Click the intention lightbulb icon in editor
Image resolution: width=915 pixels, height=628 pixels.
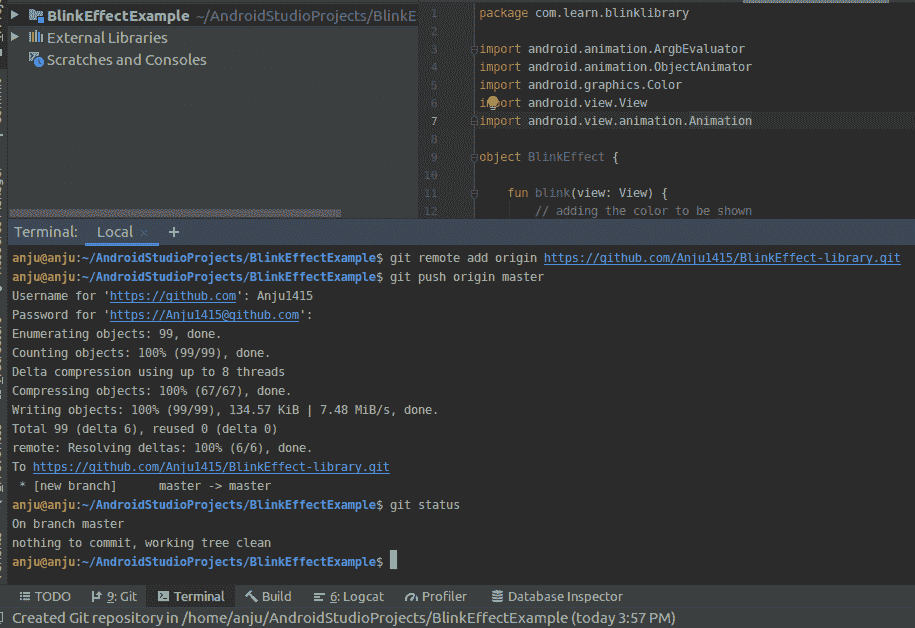pos(493,103)
